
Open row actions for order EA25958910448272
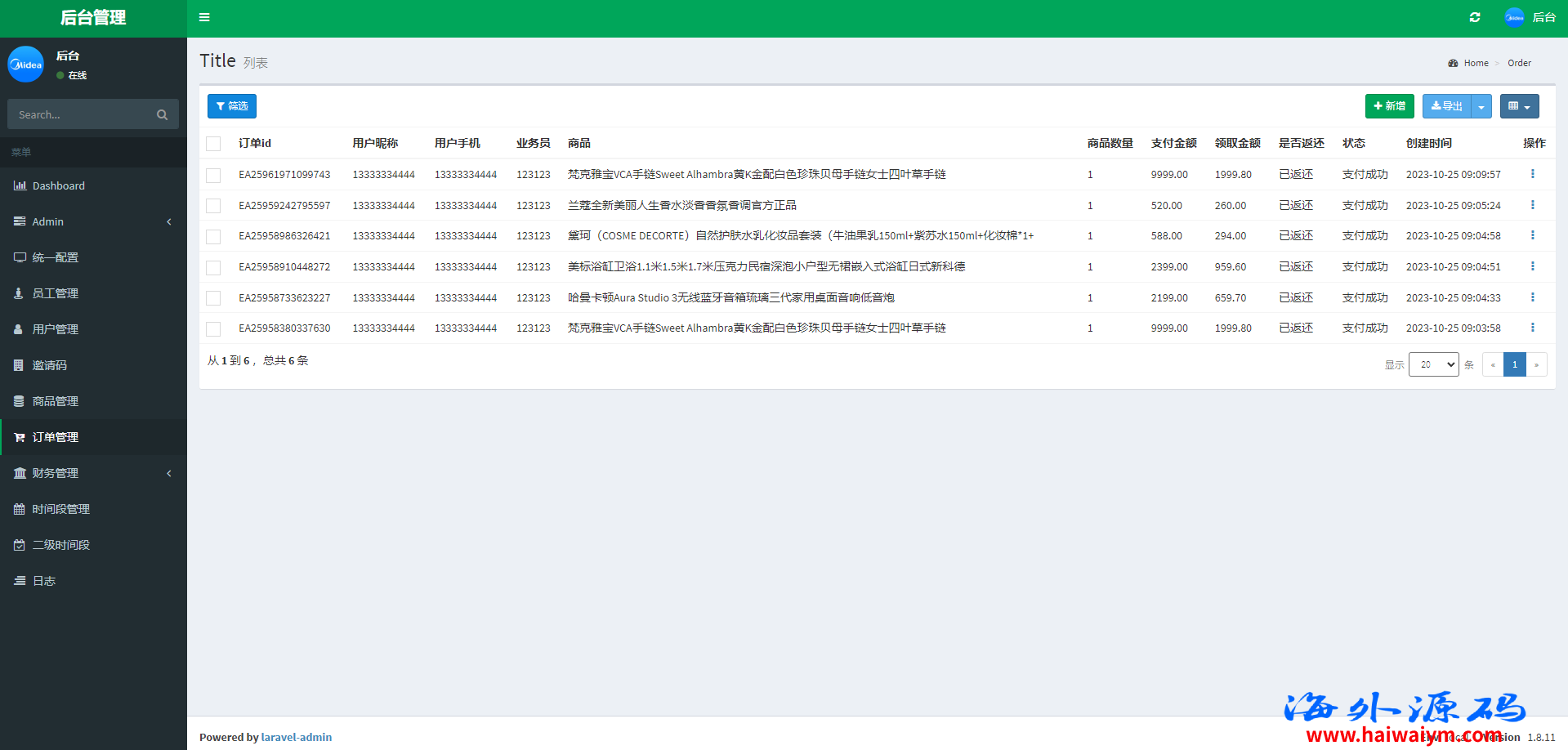[x=1532, y=266]
